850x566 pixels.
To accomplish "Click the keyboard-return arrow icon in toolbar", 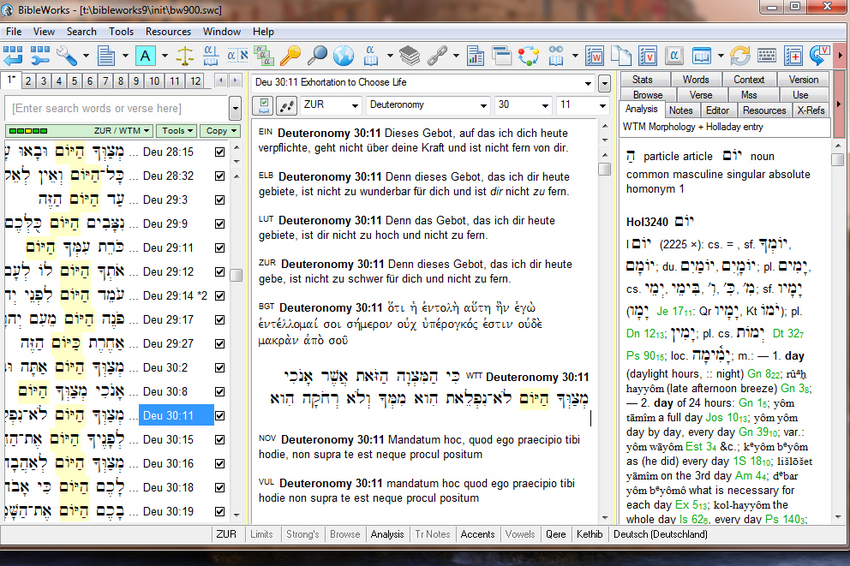I will (x=12, y=55).
